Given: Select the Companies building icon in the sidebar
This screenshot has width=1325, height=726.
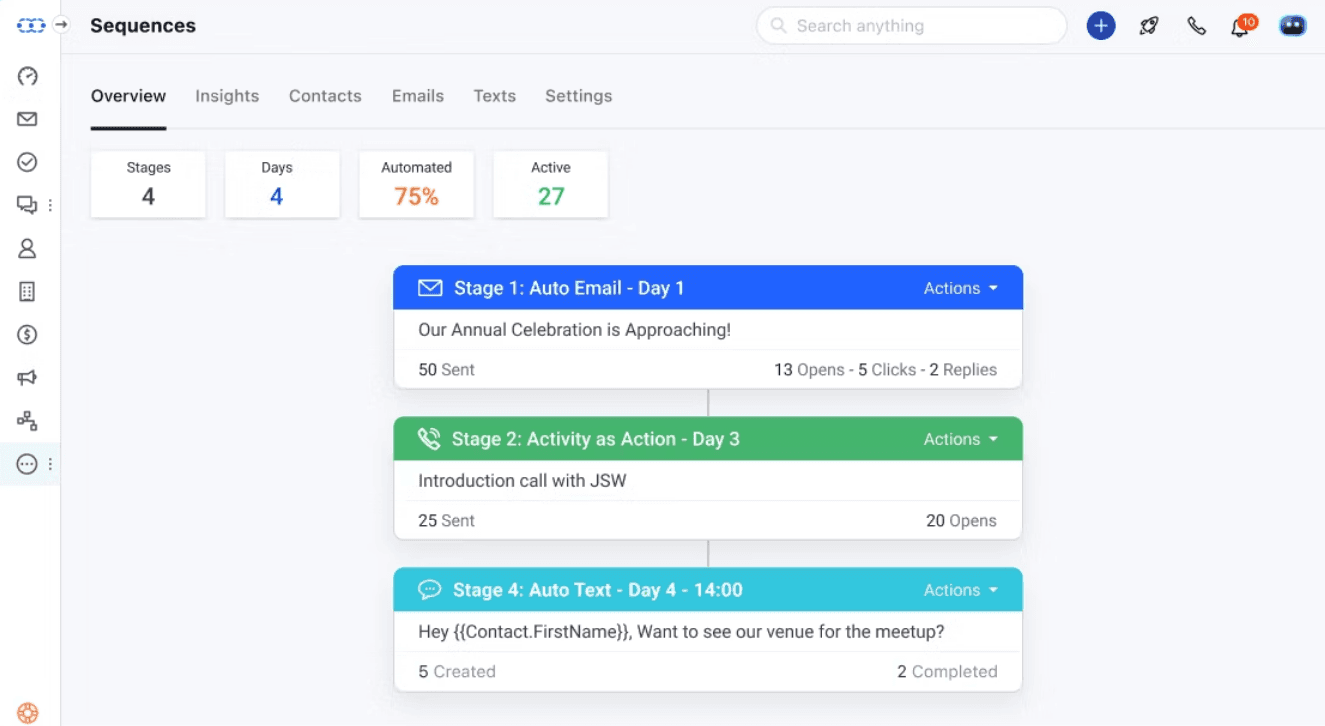Looking at the screenshot, I should pos(27,291).
